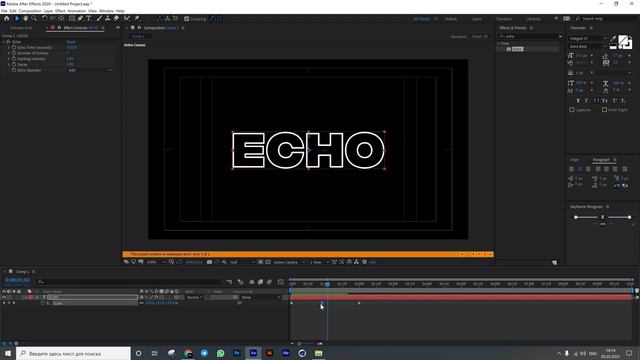Enable the Ligatures checkbox
Viewport: 640px width, 360px height.
[572, 110]
